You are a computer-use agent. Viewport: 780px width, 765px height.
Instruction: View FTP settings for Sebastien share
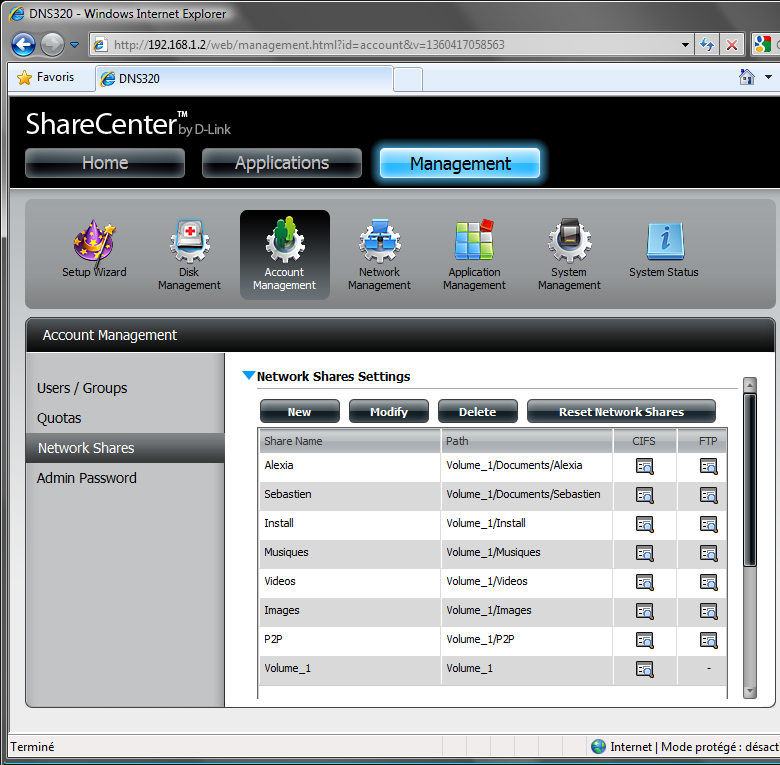coord(708,495)
